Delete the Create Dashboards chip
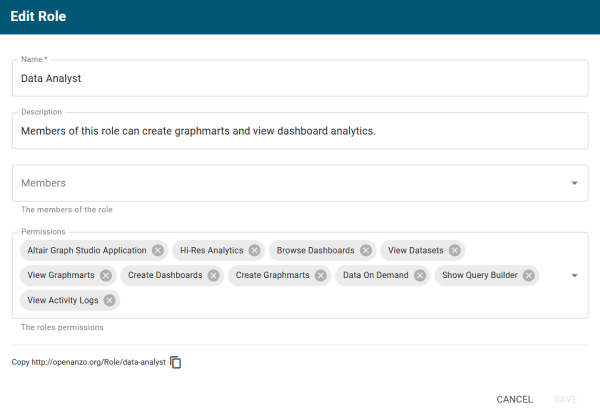The image size is (600, 411). pyautogui.click(x=214, y=275)
